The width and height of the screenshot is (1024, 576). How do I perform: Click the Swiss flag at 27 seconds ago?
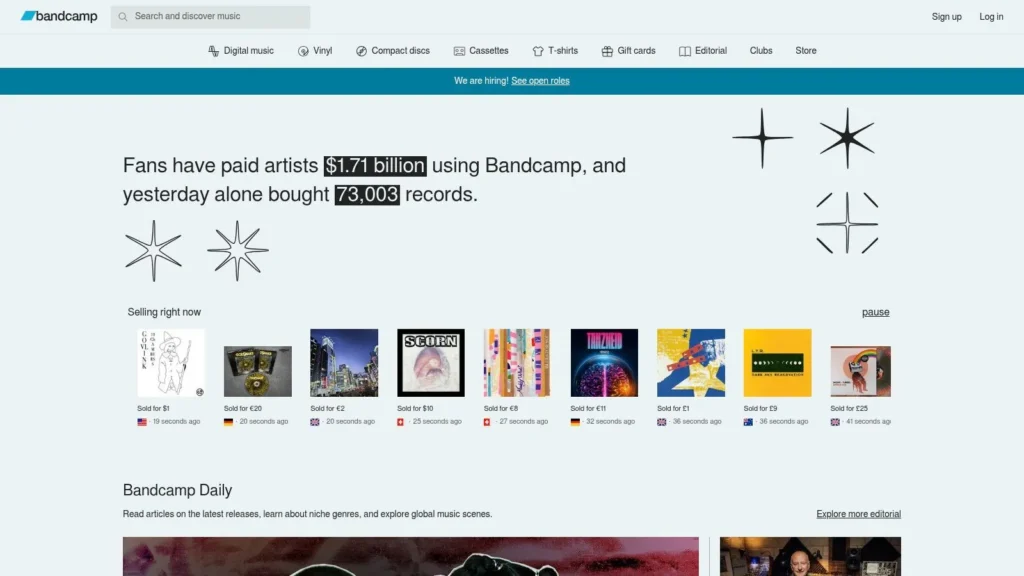[x=487, y=422]
